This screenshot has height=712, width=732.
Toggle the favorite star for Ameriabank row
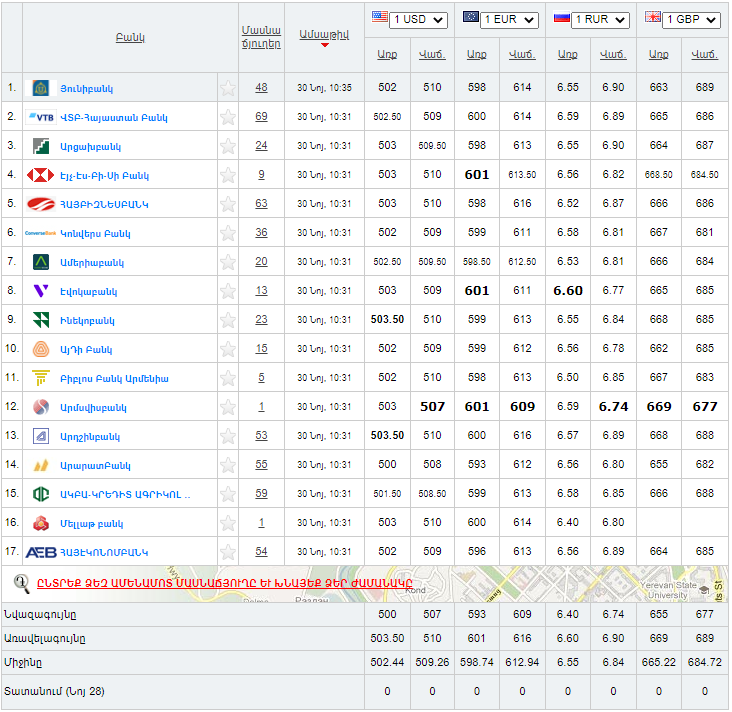pos(228,262)
